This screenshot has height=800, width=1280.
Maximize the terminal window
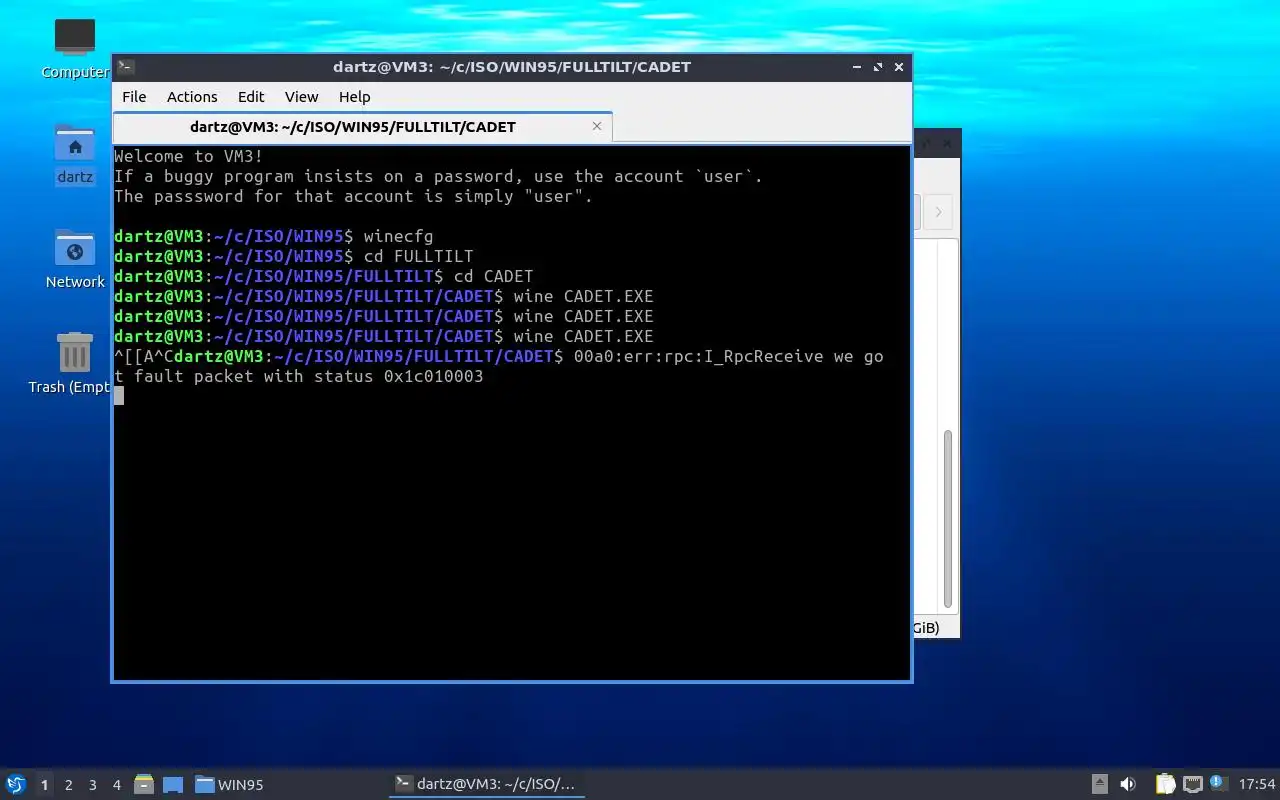pyautogui.click(x=878, y=67)
